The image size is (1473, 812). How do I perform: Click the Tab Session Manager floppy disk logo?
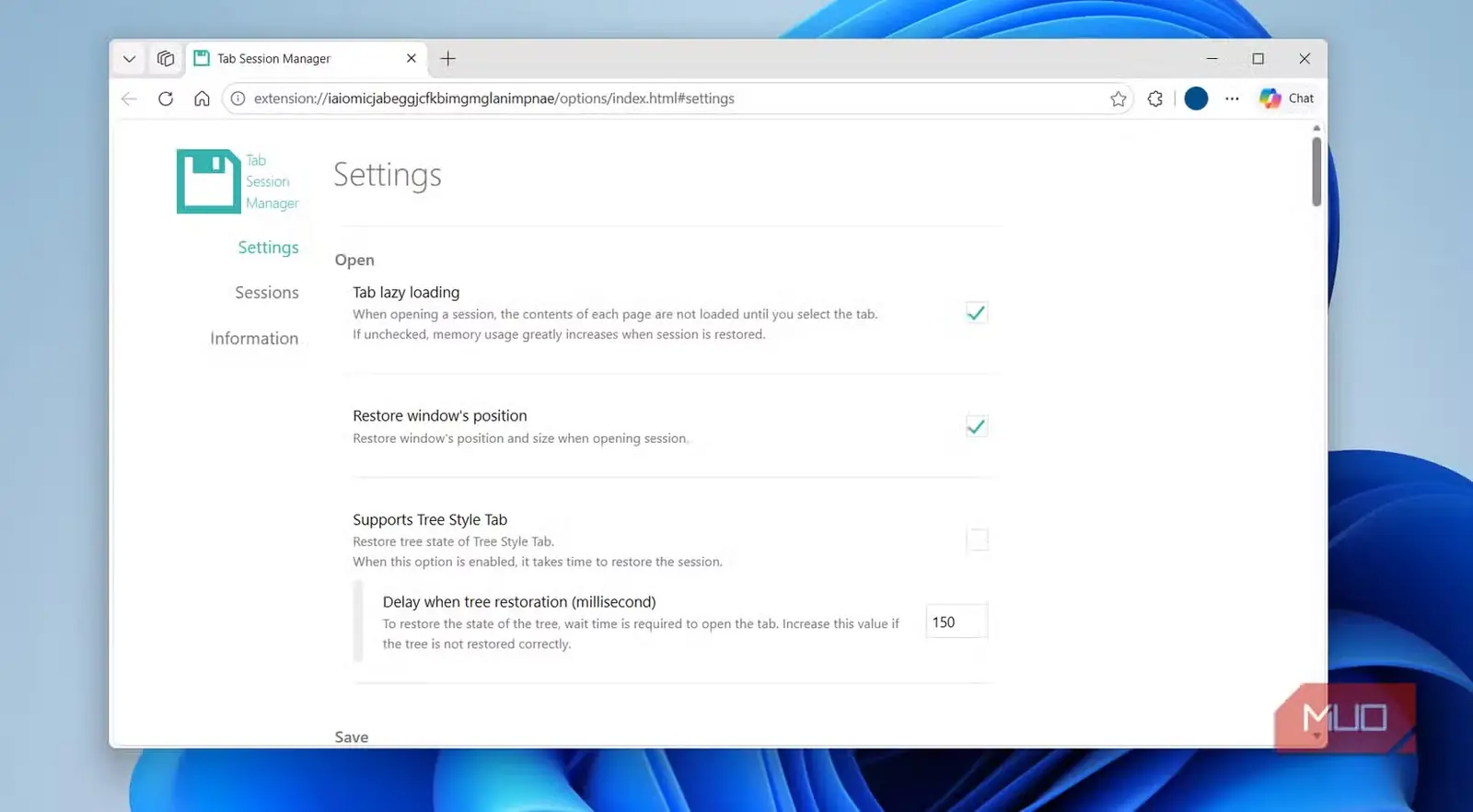[x=208, y=181]
